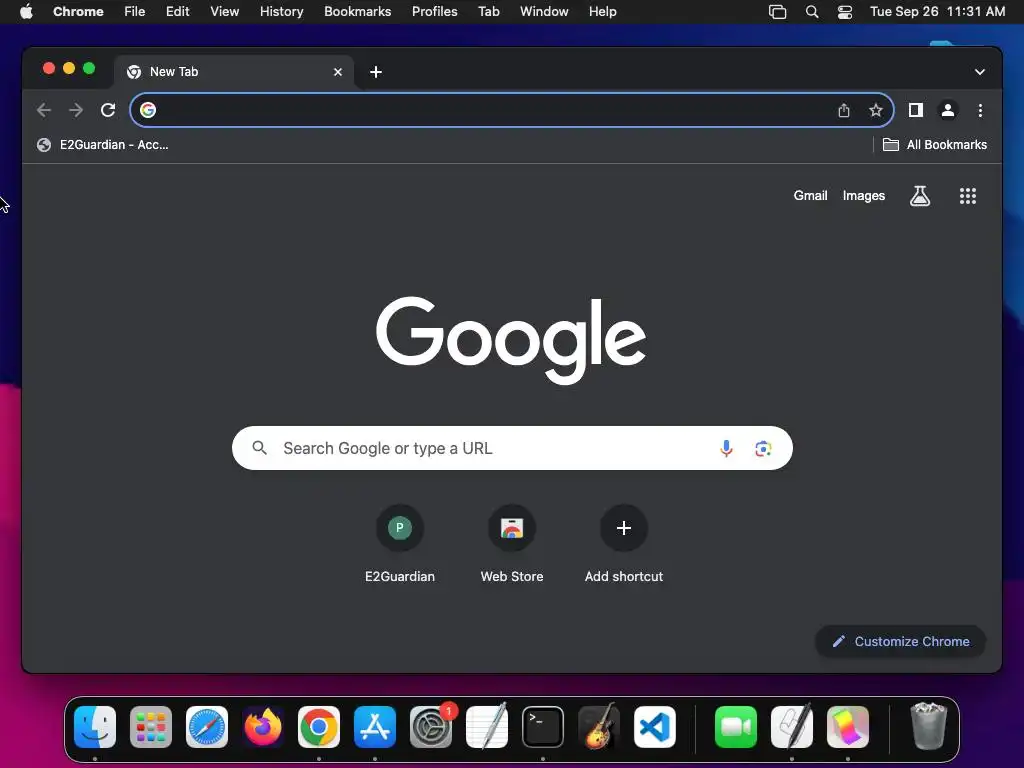Open the Tab menu
Image resolution: width=1024 pixels, height=768 pixels.
tap(488, 12)
